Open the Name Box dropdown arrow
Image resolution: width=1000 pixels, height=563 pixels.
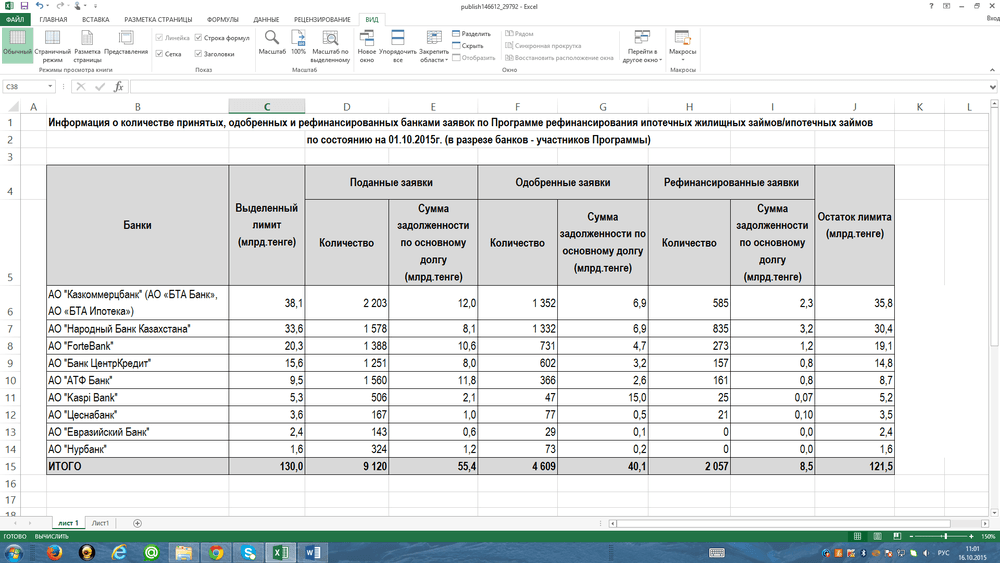(50, 87)
